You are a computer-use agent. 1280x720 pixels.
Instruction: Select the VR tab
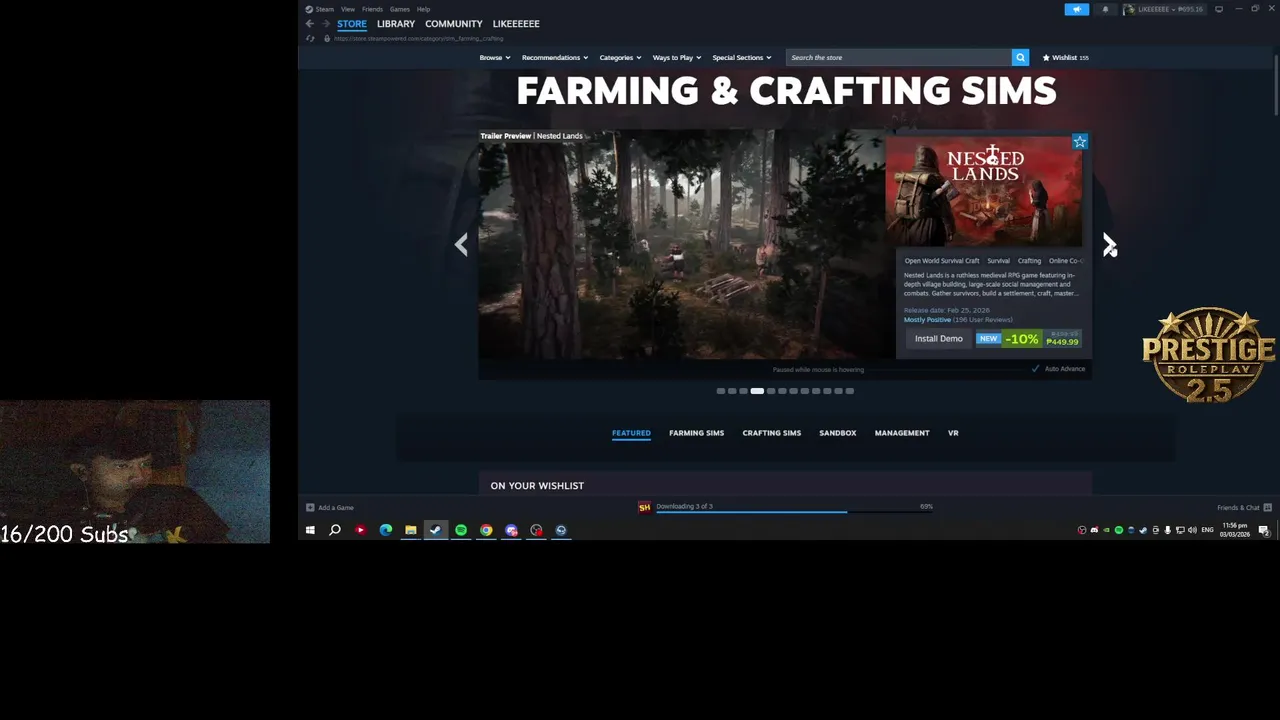[953, 433]
